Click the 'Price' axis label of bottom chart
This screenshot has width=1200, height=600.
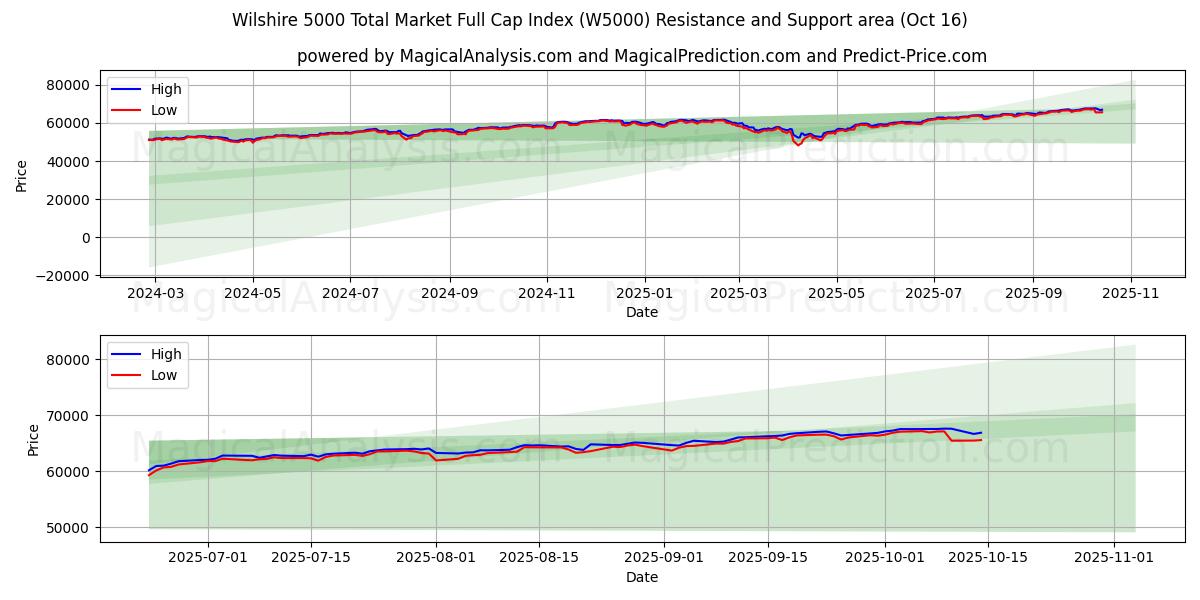coord(34,439)
